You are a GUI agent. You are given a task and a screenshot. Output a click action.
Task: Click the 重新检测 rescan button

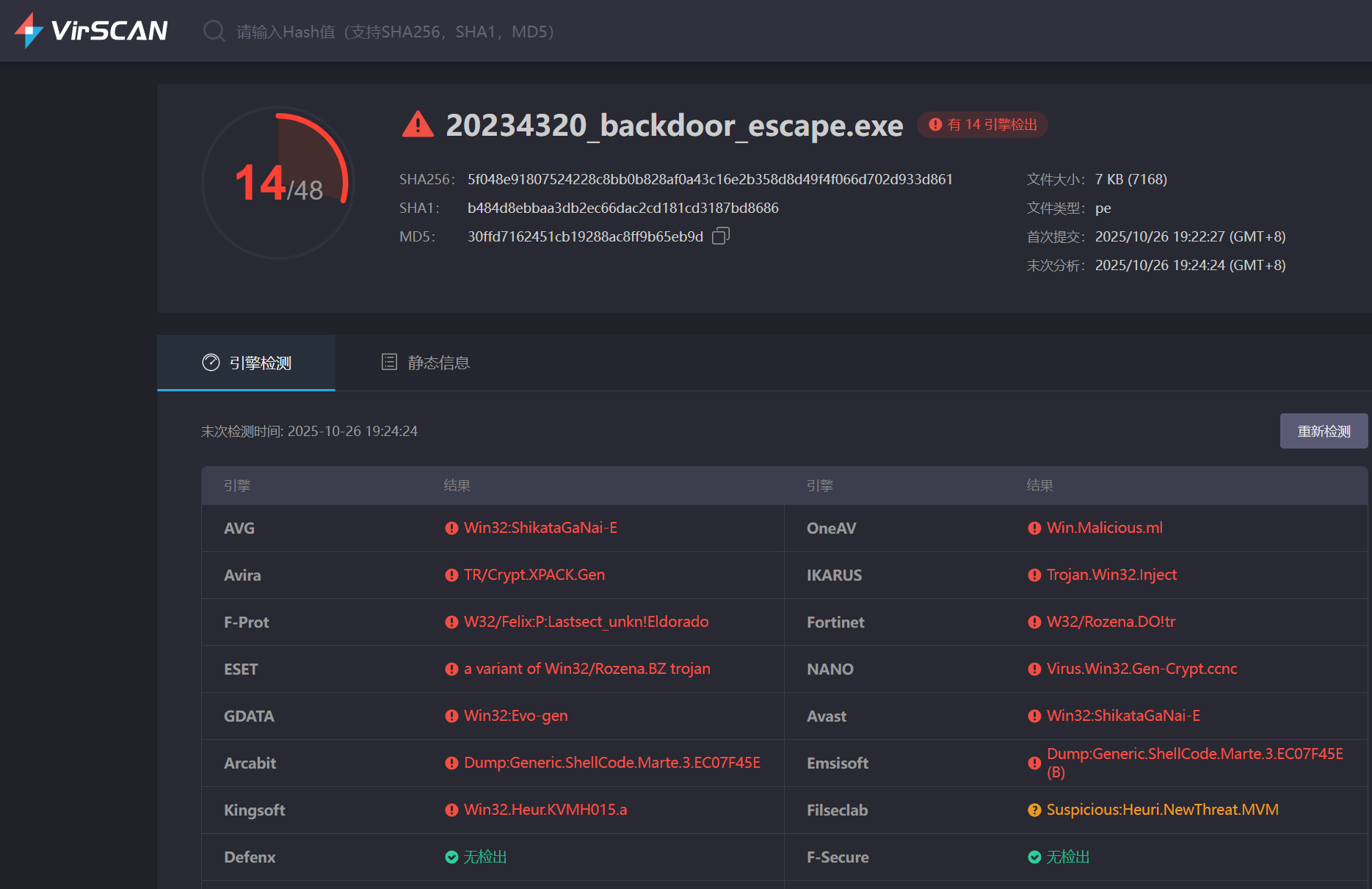click(1324, 431)
